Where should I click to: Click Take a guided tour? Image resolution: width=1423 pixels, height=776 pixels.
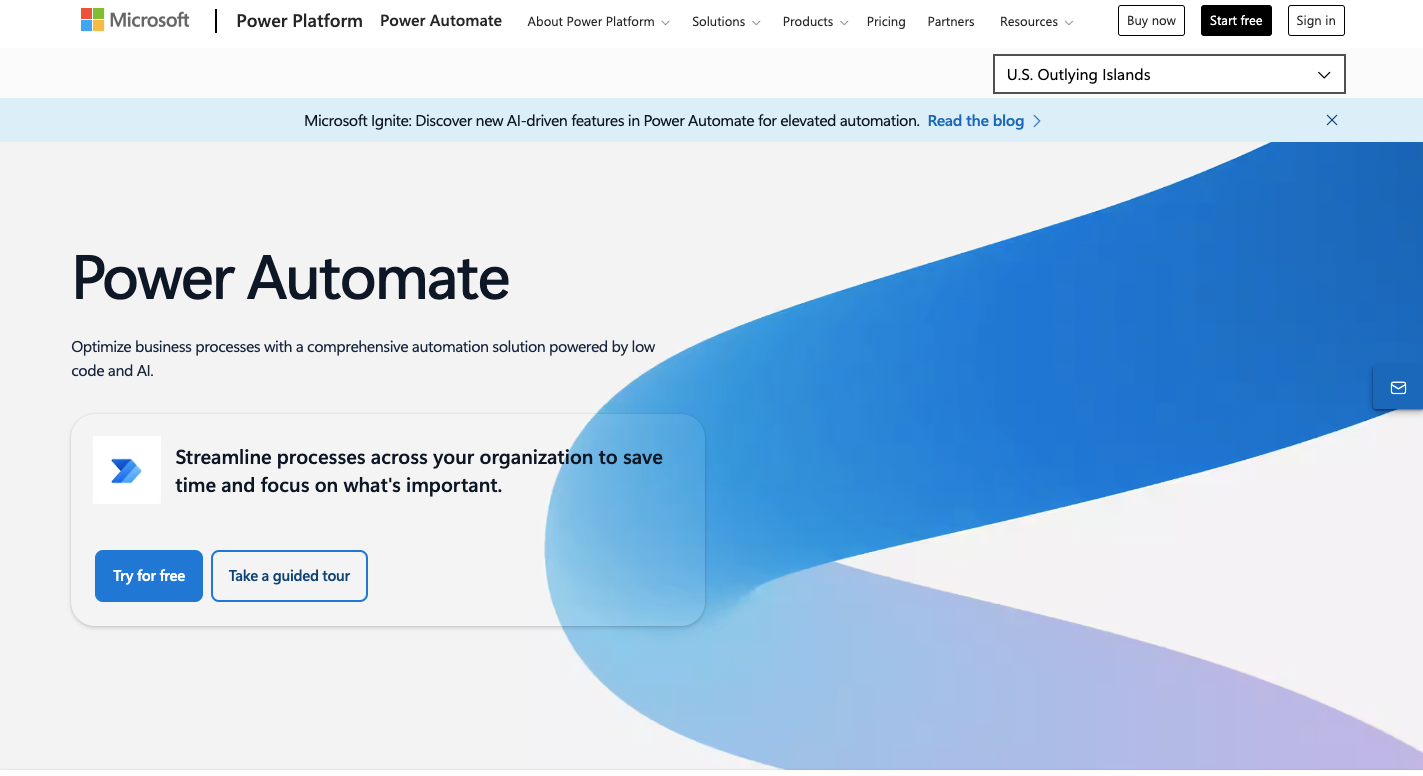289,575
